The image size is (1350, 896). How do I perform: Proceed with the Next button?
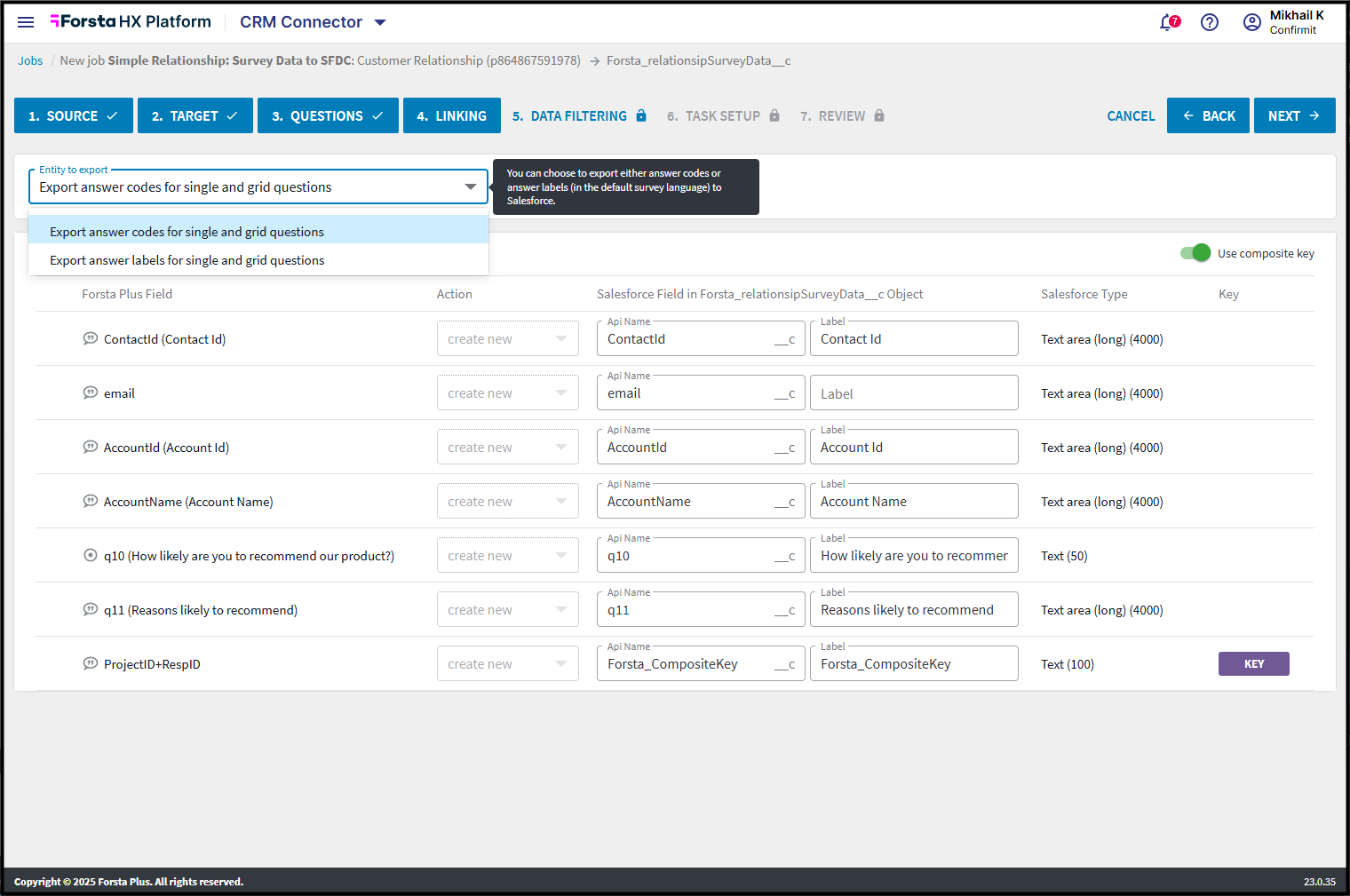coord(1295,115)
